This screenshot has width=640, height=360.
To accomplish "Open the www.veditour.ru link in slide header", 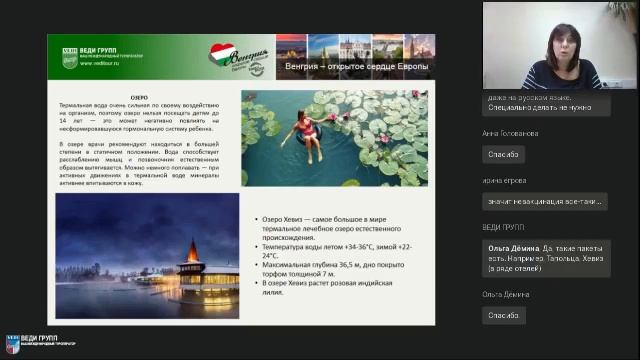I will (x=99, y=63).
